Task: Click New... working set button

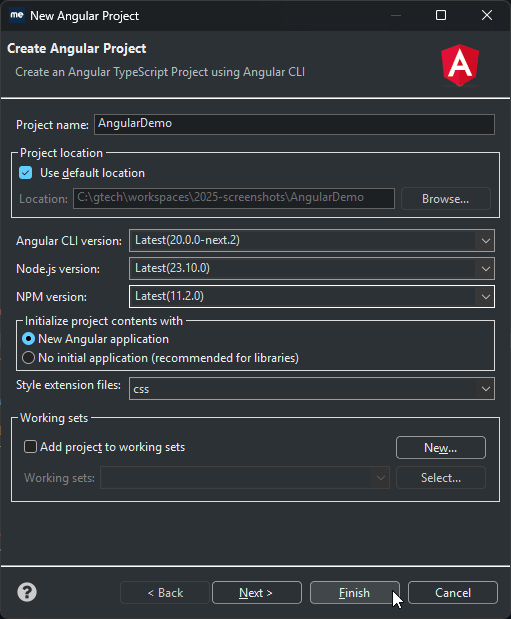Action: click(441, 448)
